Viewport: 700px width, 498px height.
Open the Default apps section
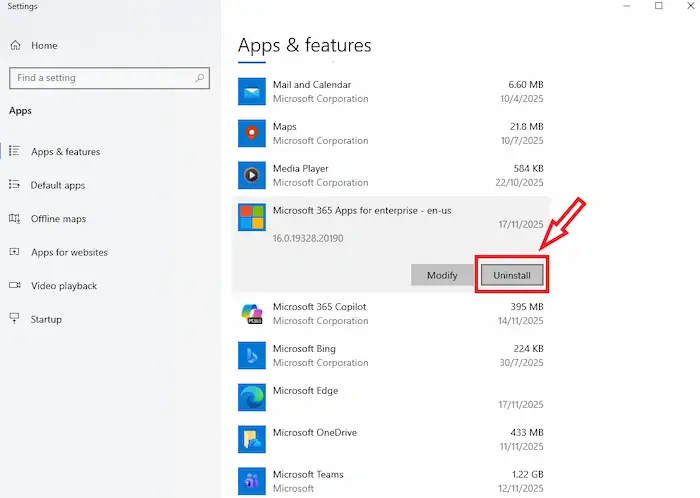[57, 185]
